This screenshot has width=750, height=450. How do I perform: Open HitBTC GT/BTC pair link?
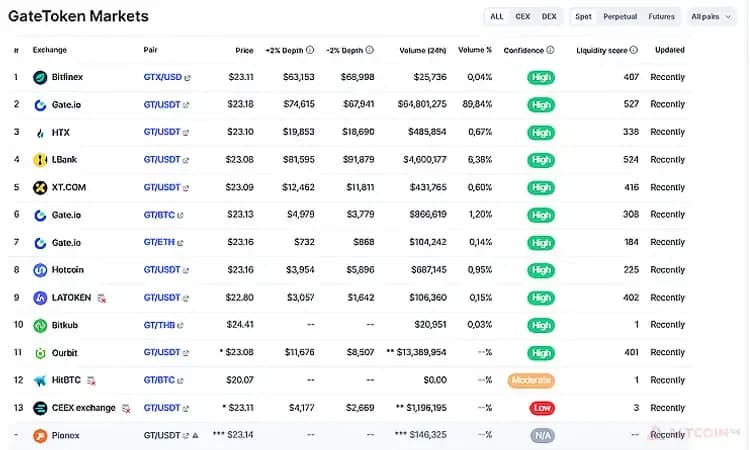(x=159, y=380)
